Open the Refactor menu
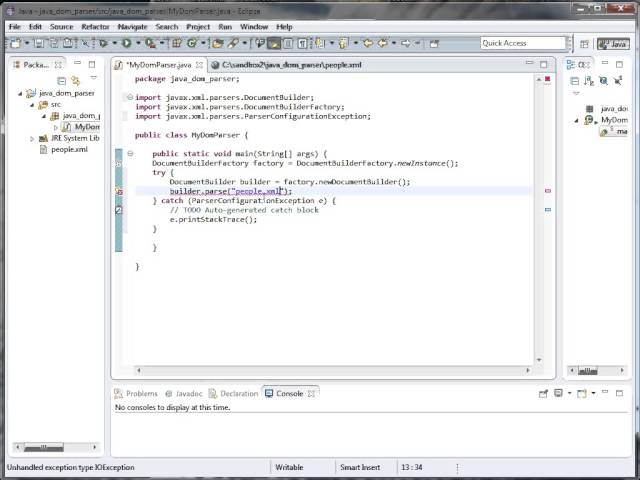Screen dimensions: 640x480 click(x=95, y=27)
